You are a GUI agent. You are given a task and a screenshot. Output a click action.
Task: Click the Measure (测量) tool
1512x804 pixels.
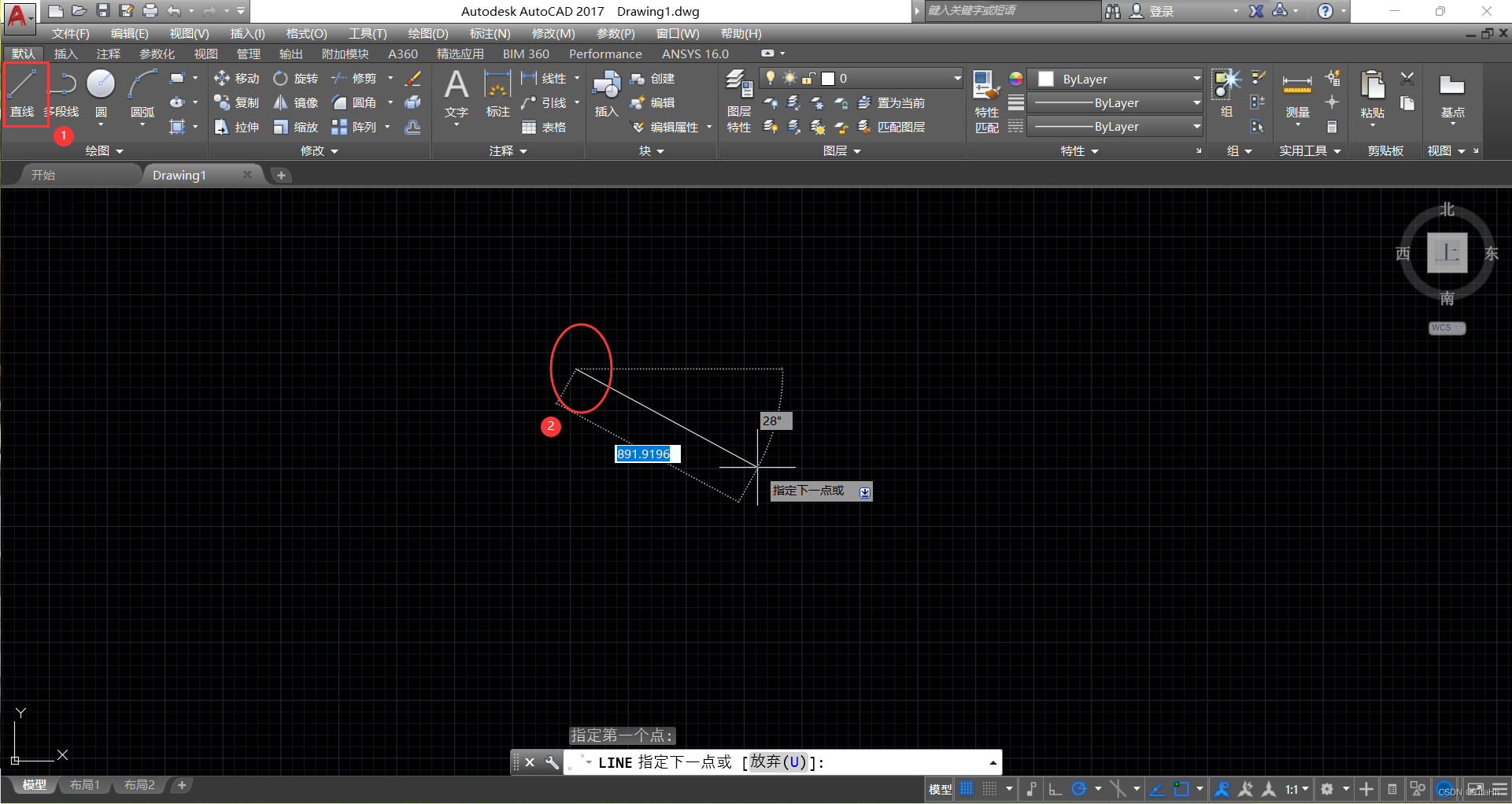pyautogui.click(x=1297, y=96)
